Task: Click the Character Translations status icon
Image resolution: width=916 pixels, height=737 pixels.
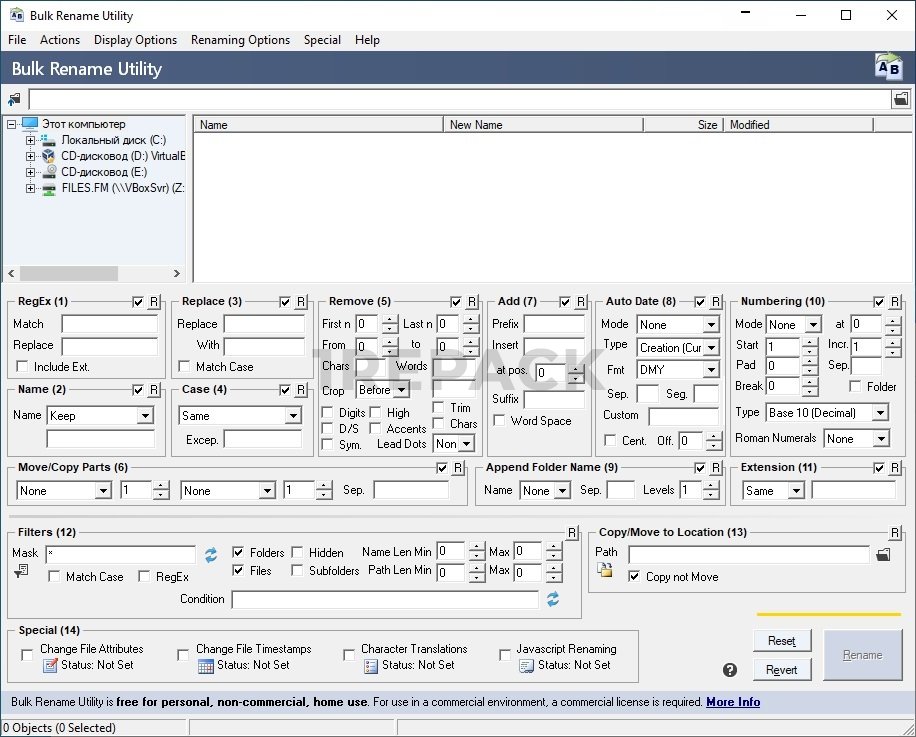Action: point(370,666)
